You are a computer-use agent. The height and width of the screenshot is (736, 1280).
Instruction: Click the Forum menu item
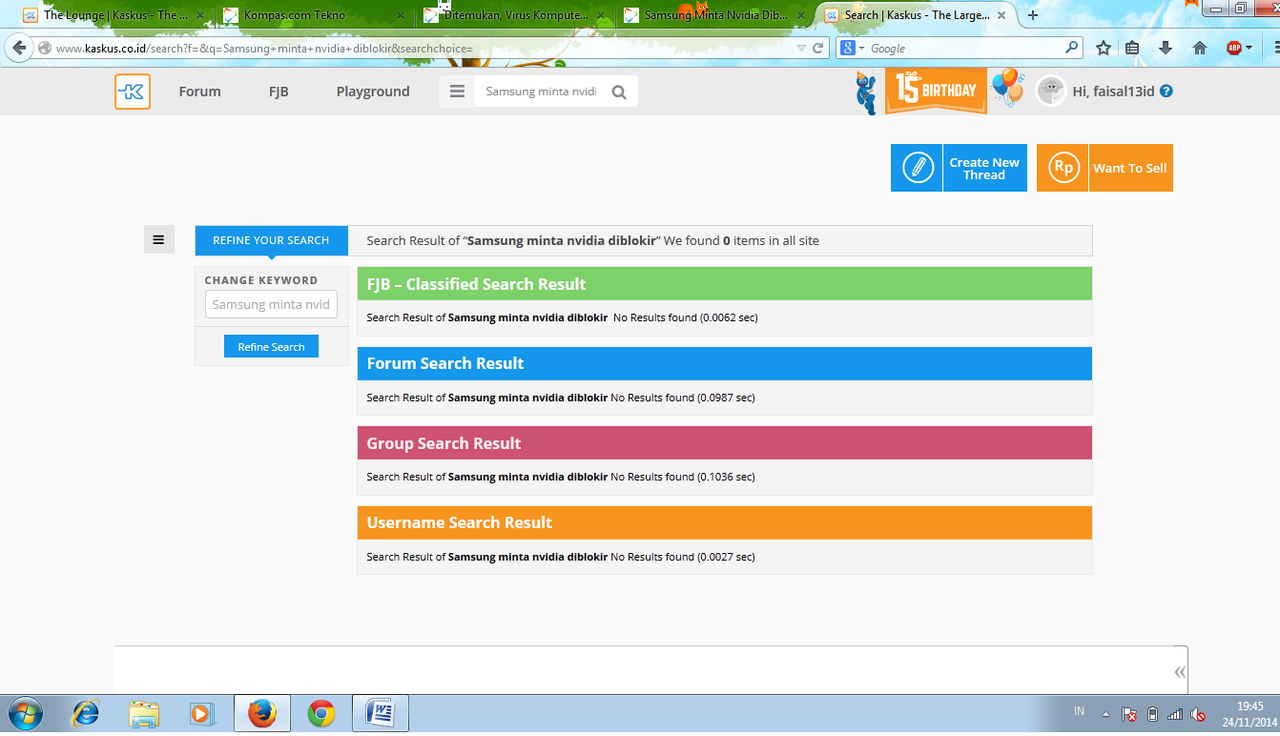200,91
